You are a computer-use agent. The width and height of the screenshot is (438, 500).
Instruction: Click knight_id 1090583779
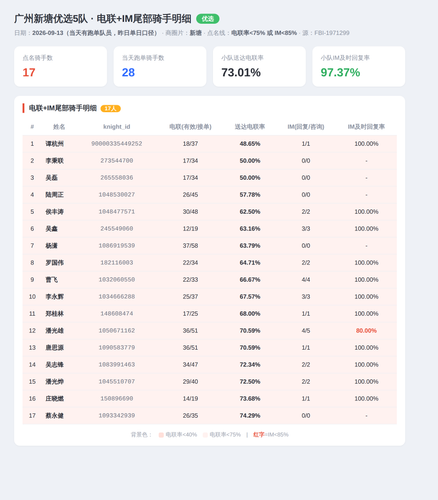(117, 348)
